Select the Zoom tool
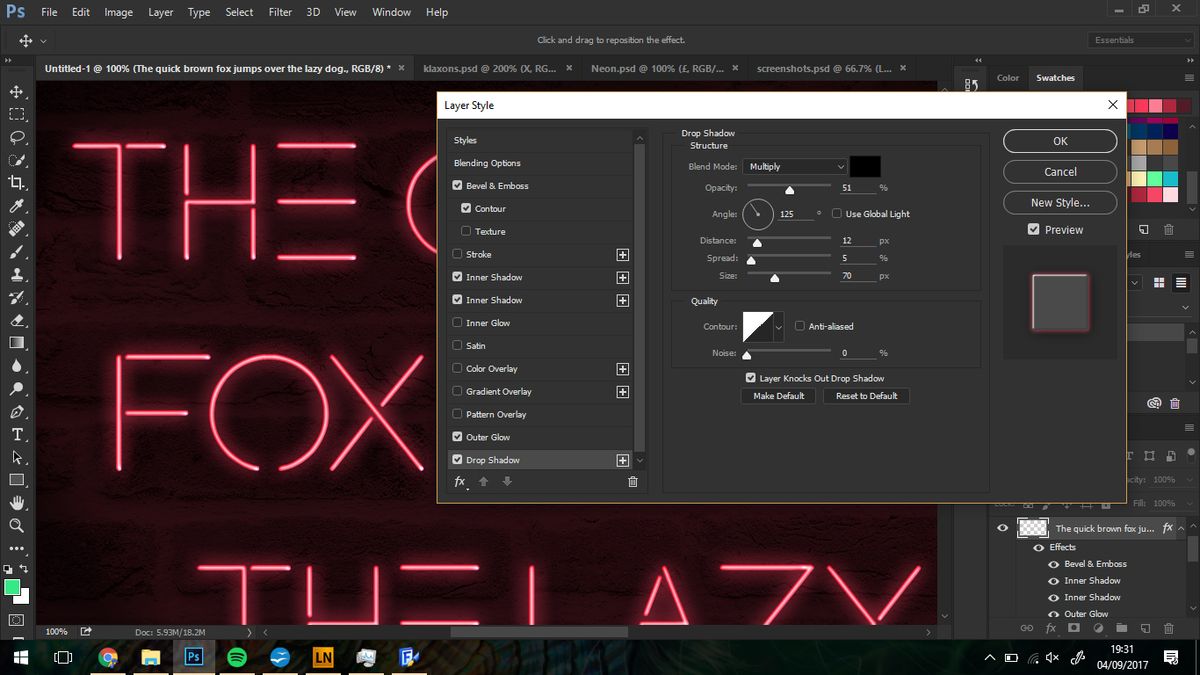 tap(15, 525)
